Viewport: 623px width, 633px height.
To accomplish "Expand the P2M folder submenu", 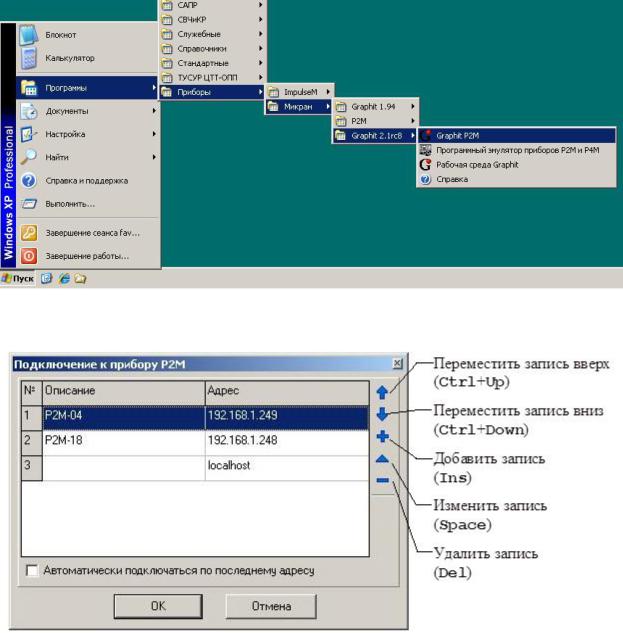I will tap(375, 121).
